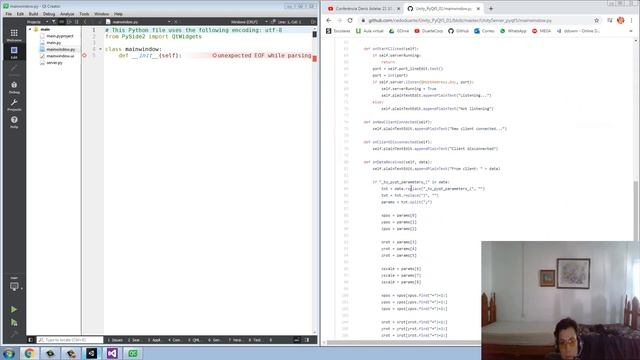Open the Application Output pane
The height and width of the screenshot is (360, 640).
click(x=154, y=340)
